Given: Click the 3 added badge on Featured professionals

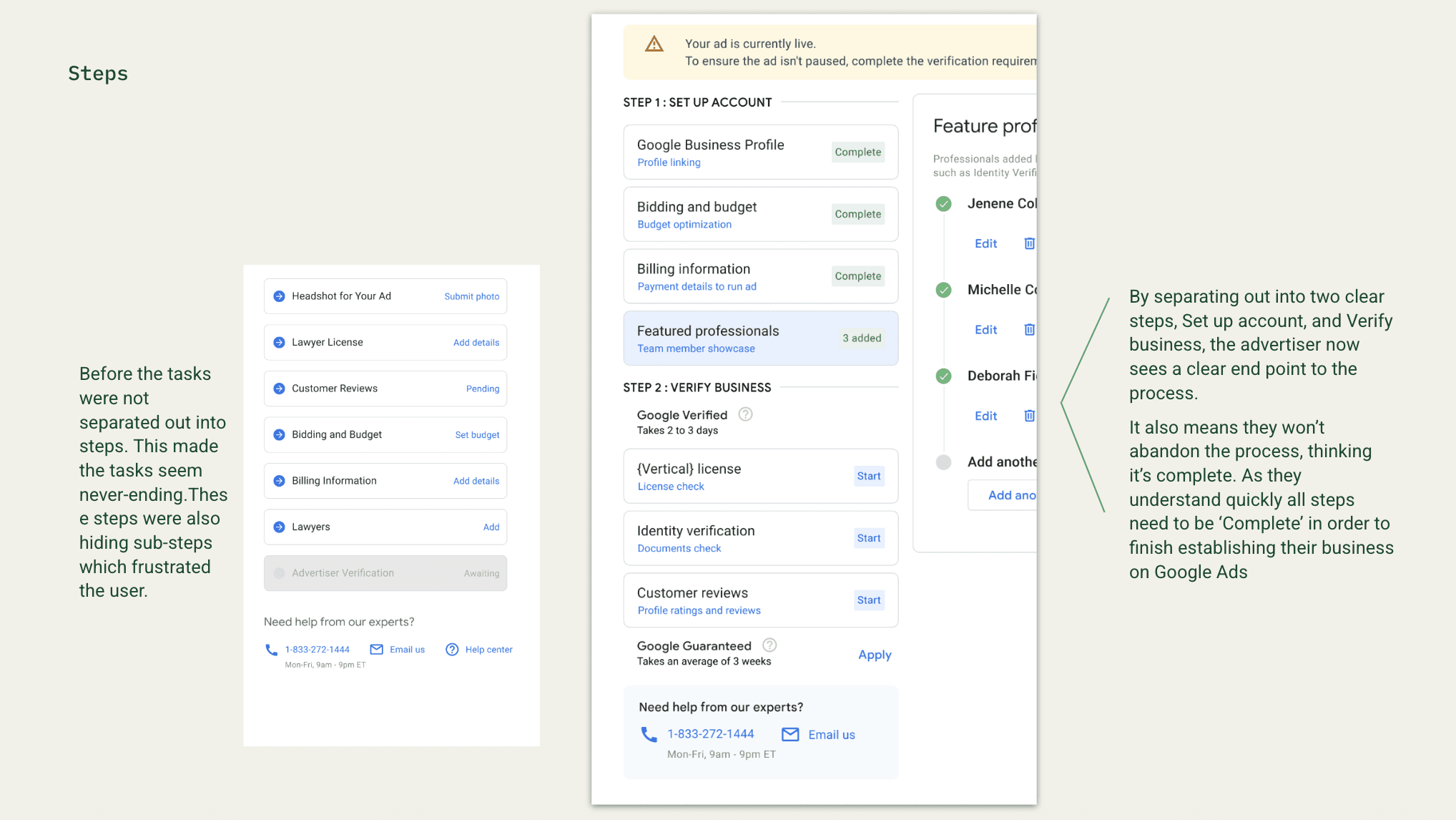Looking at the screenshot, I should (x=862, y=338).
